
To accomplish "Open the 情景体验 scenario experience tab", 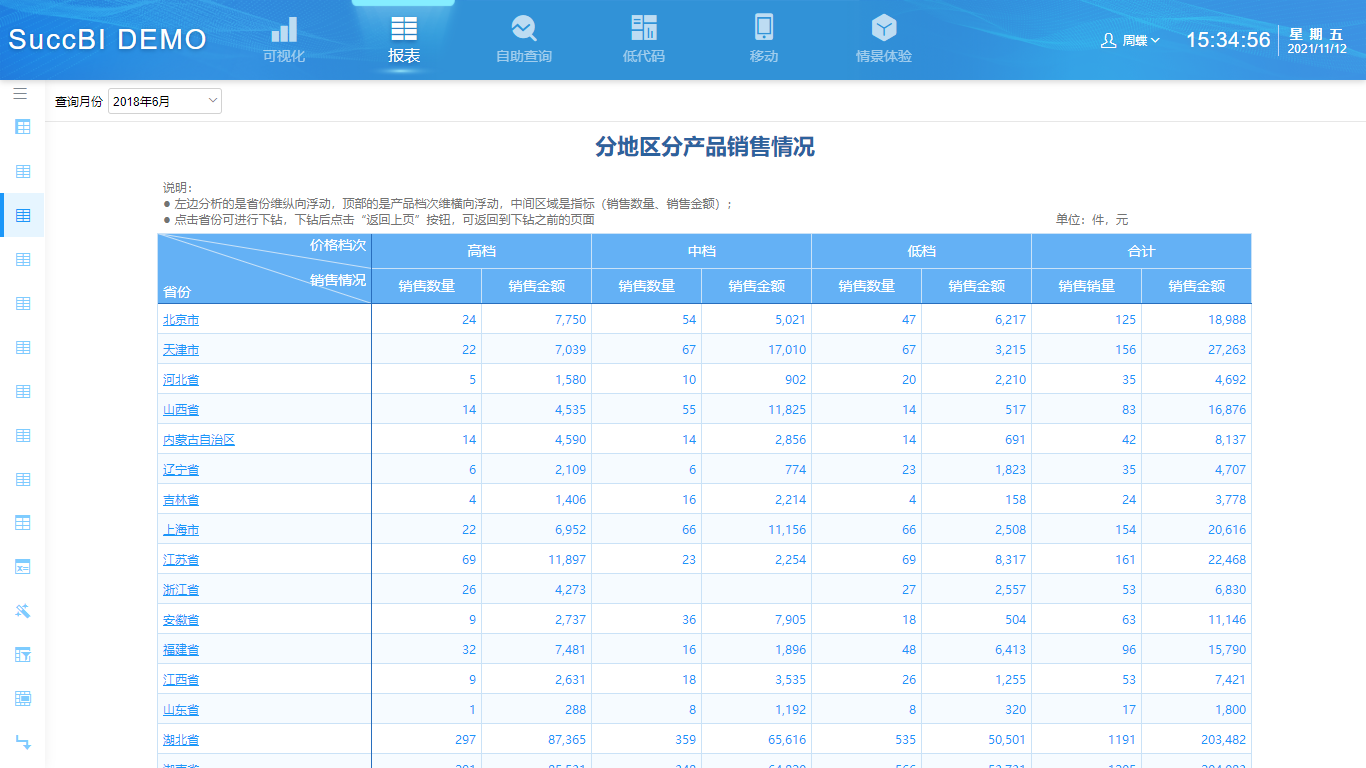I will coord(884,40).
